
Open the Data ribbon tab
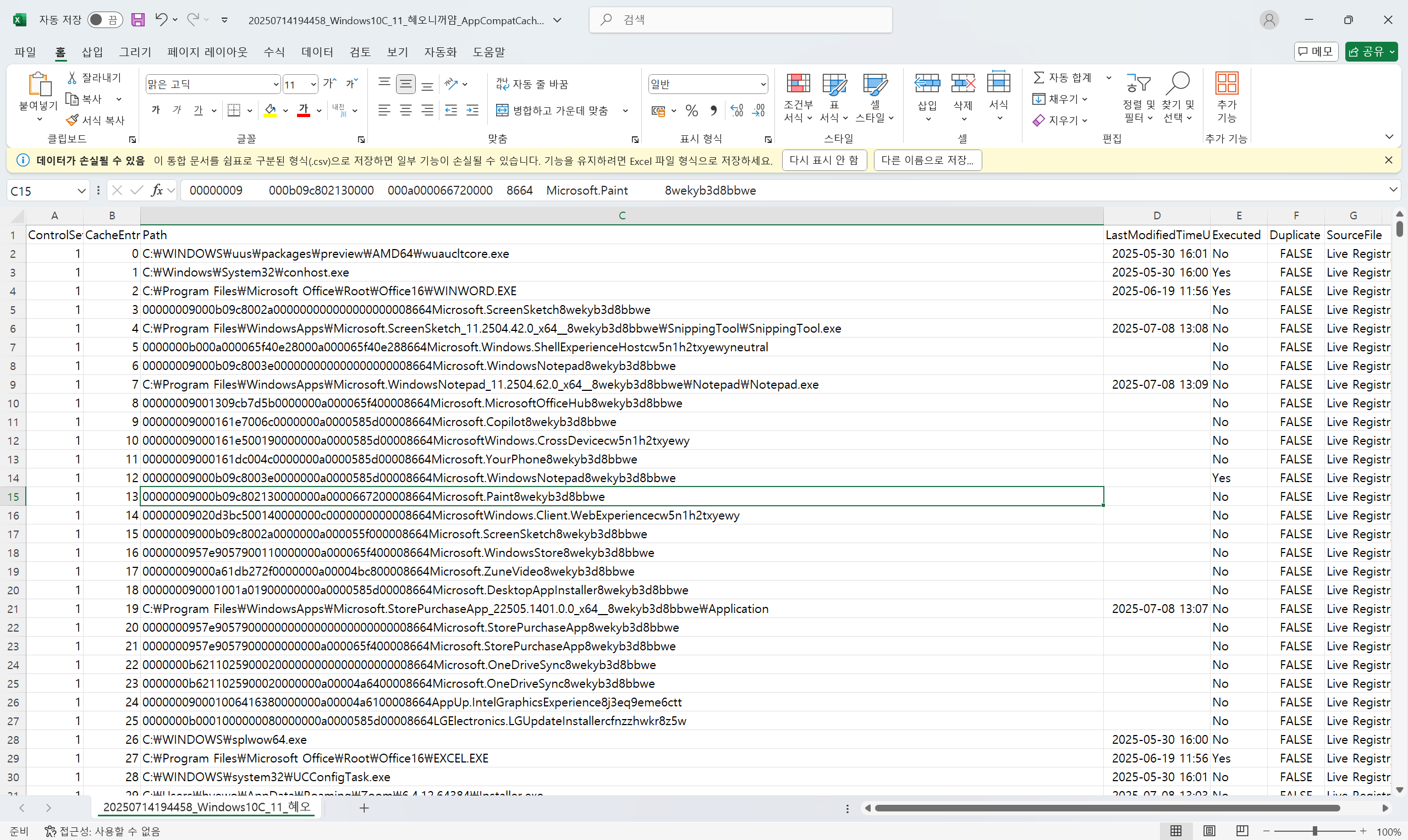[x=317, y=52]
